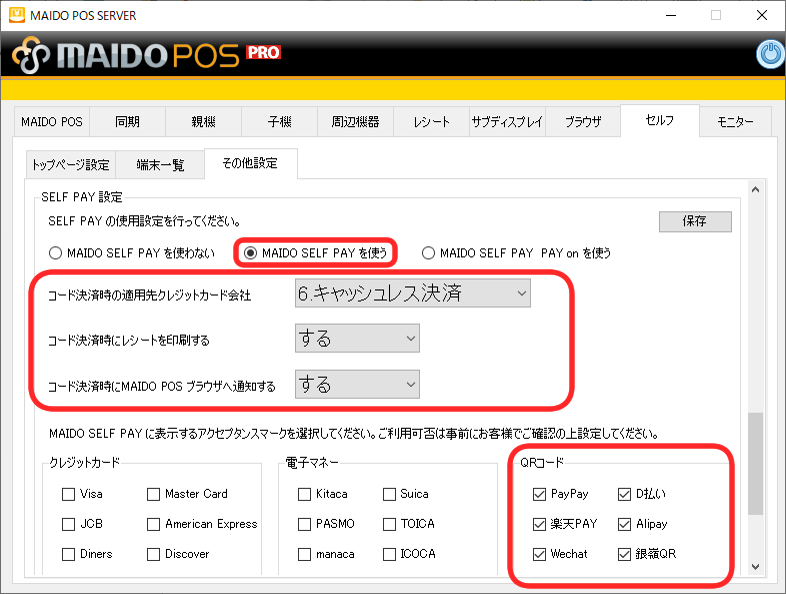Image resolution: width=786 pixels, height=594 pixels.
Task: Uncheck the PayPay checkbox
Action: 539,494
